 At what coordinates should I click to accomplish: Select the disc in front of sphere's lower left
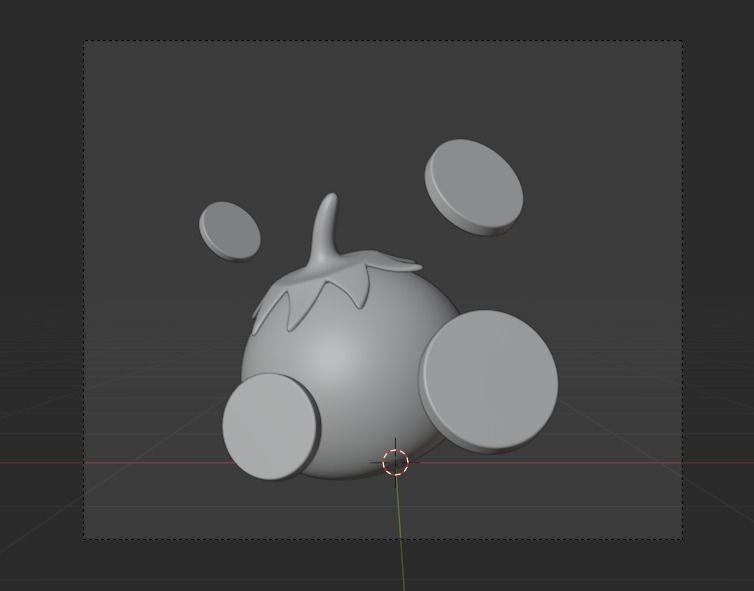point(271,426)
